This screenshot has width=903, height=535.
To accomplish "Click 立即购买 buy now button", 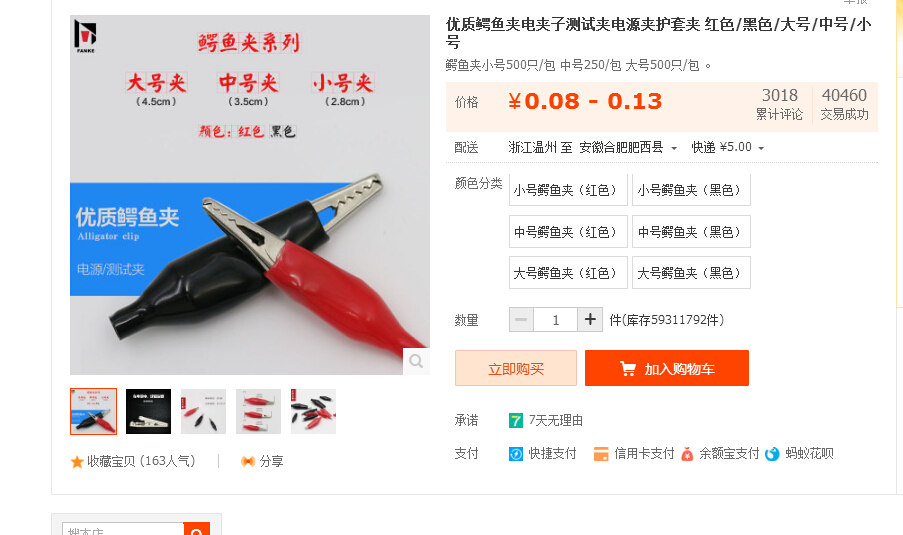I will point(515,368).
